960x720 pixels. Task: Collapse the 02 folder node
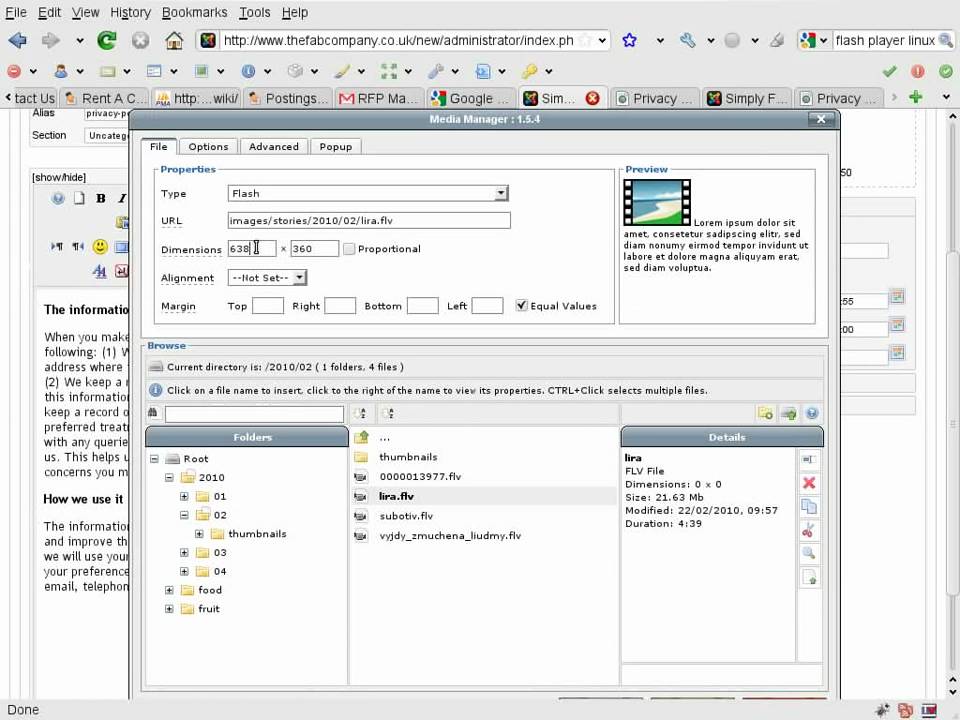point(184,515)
